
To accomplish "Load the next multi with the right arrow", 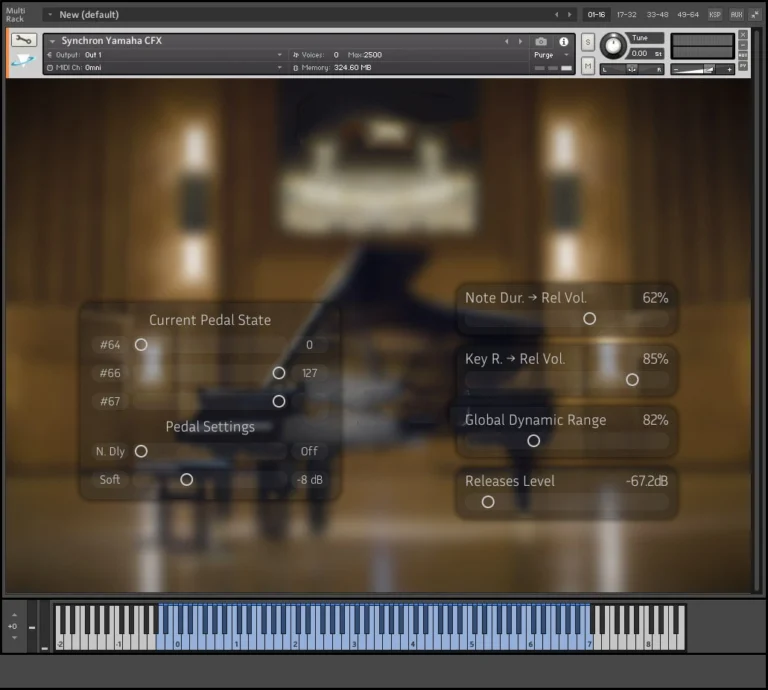I will tap(569, 15).
